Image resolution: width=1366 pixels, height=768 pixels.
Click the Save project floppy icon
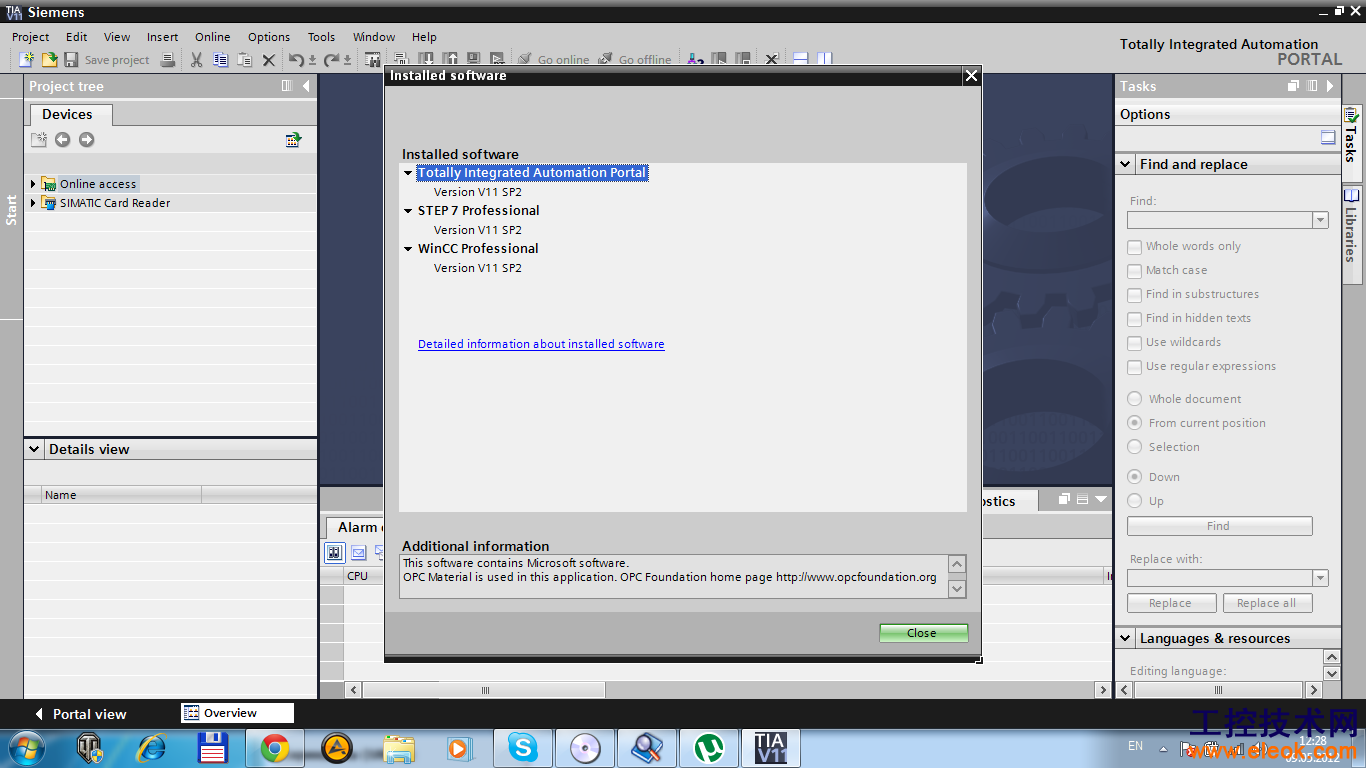point(71,60)
